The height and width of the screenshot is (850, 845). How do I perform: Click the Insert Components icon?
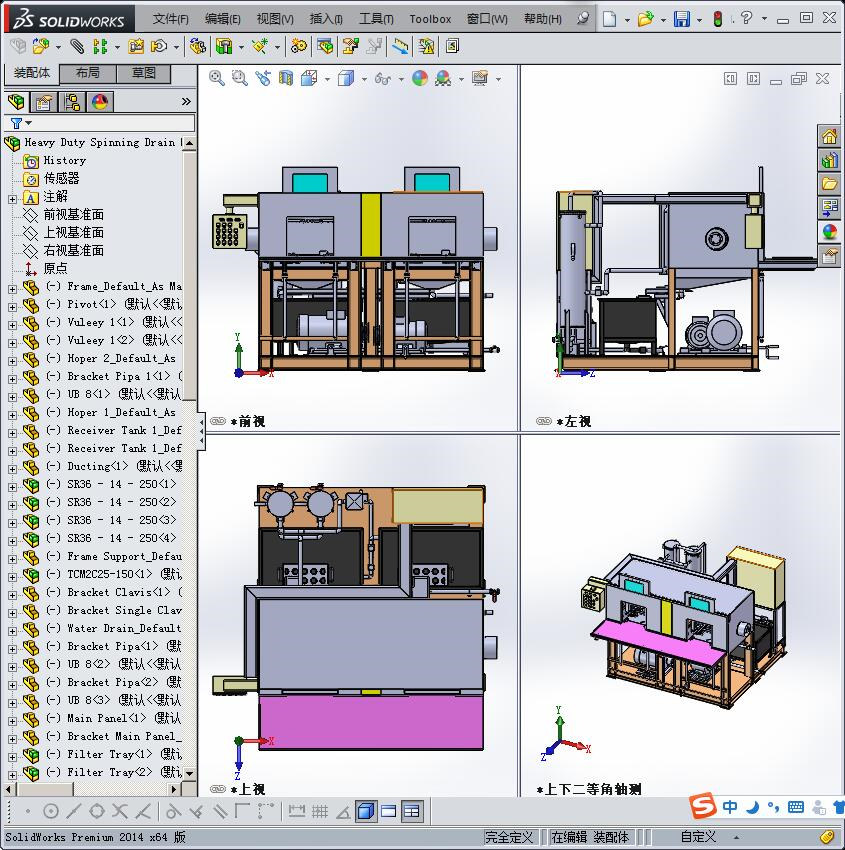[x=40, y=47]
